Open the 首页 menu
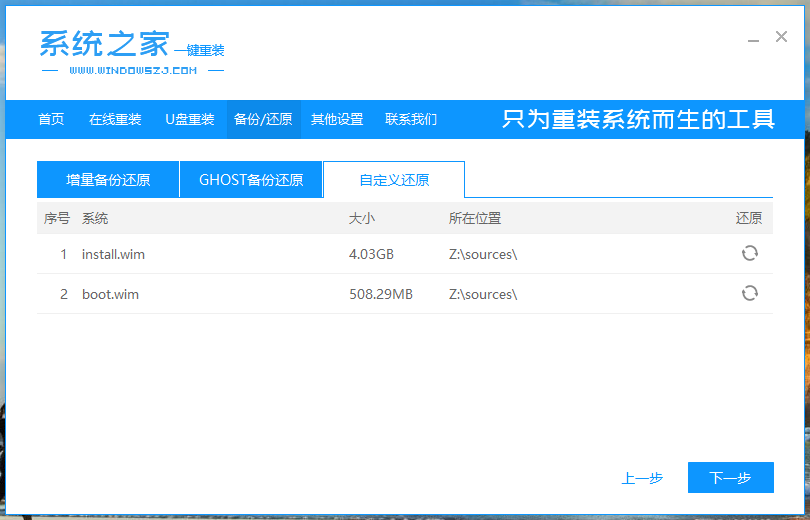Viewport: 810px width, 520px height. [51, 119]
